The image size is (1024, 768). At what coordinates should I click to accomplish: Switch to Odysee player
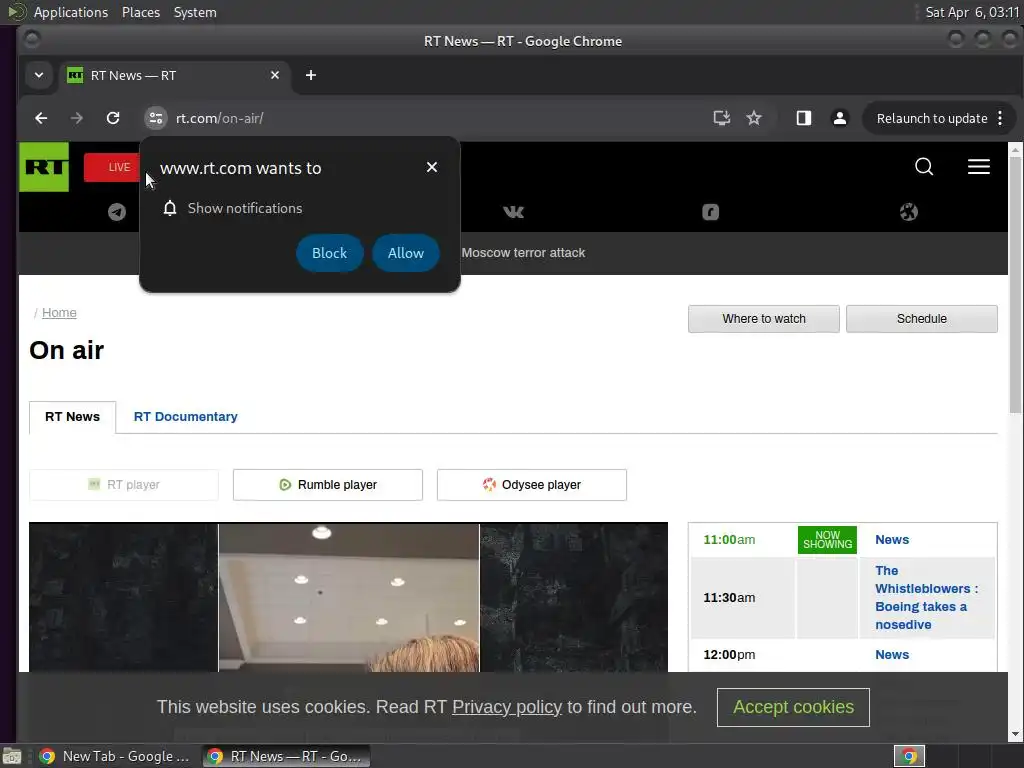(x=532, y=485)
